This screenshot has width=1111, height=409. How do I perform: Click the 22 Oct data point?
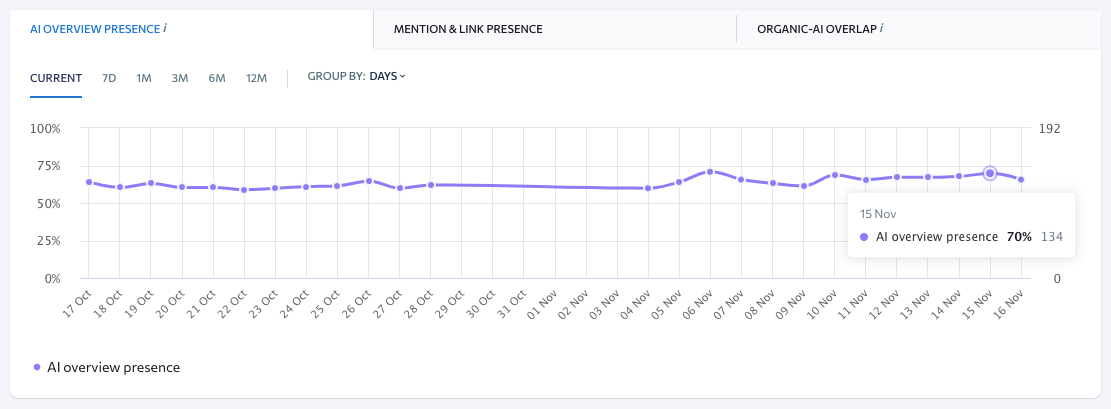coord(244,189)
